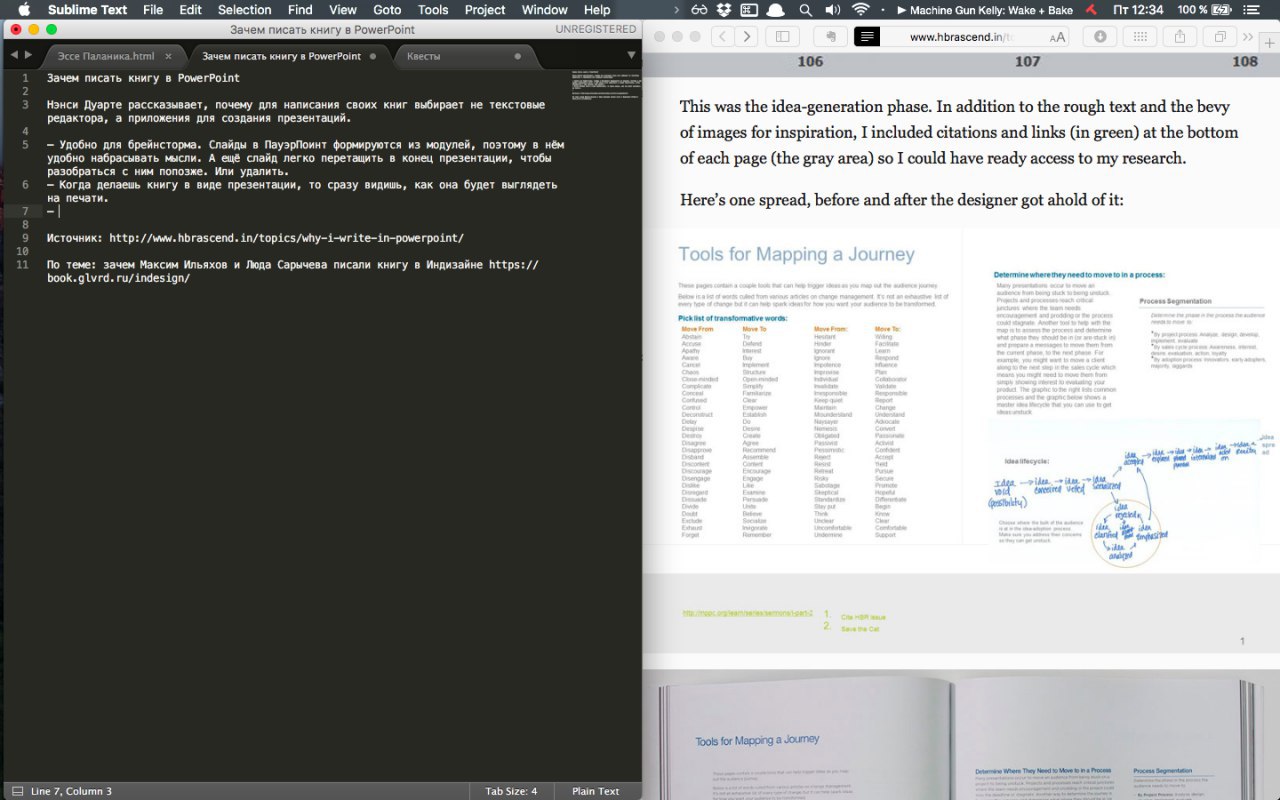Click the red hammer icon in menu bar
Screen dimensions: 1280x800
tap(1094, 10)
